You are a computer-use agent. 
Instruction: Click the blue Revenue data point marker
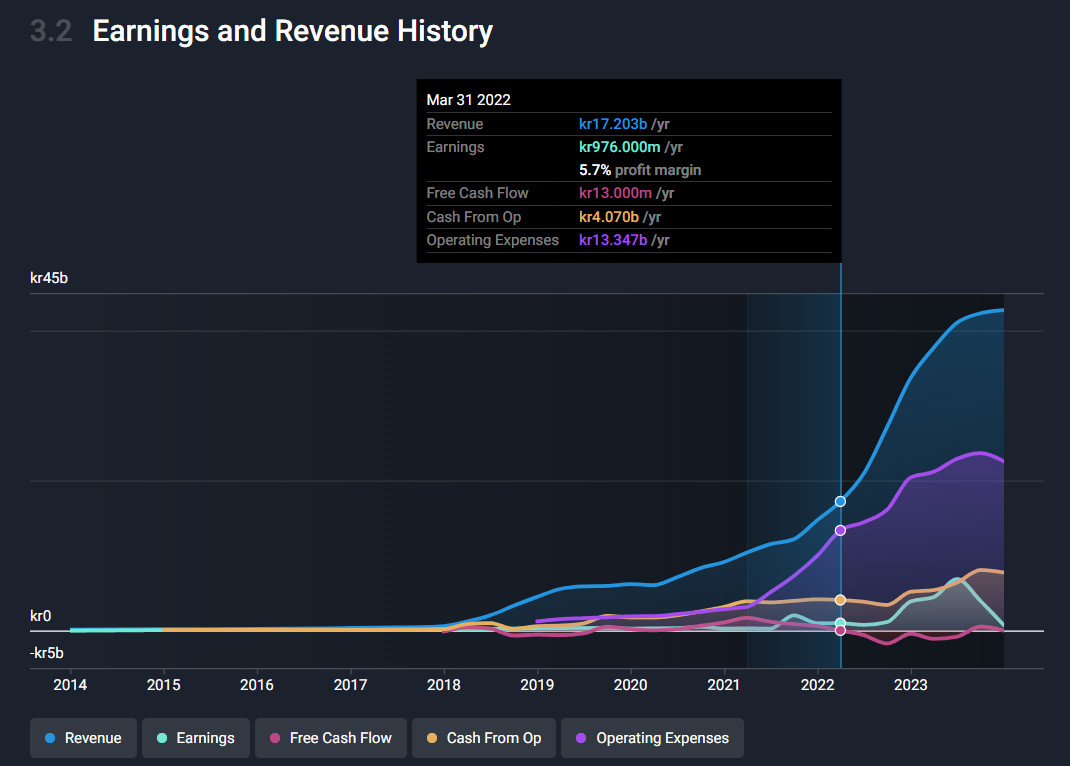pyautogui.click(x=841, y=501)
